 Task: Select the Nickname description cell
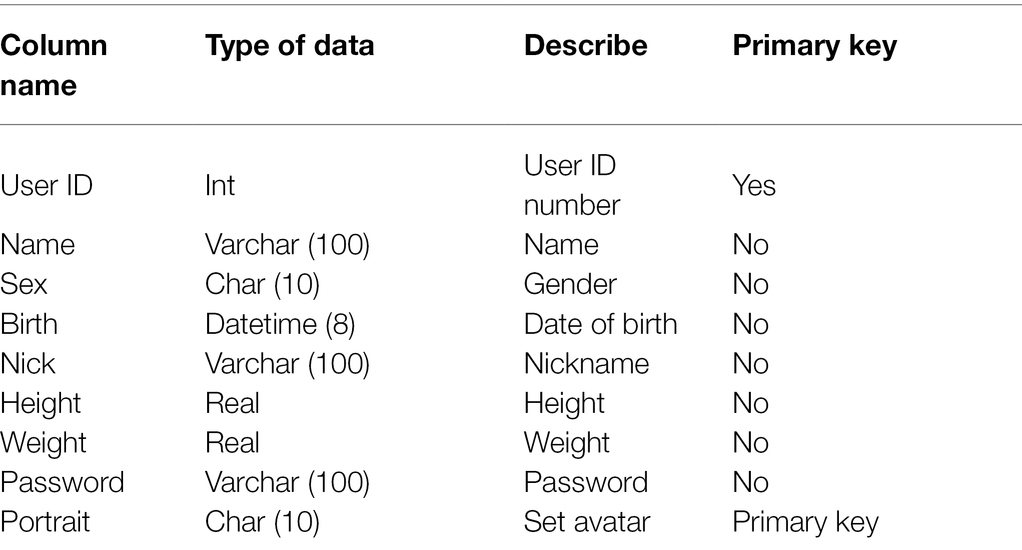586,364
